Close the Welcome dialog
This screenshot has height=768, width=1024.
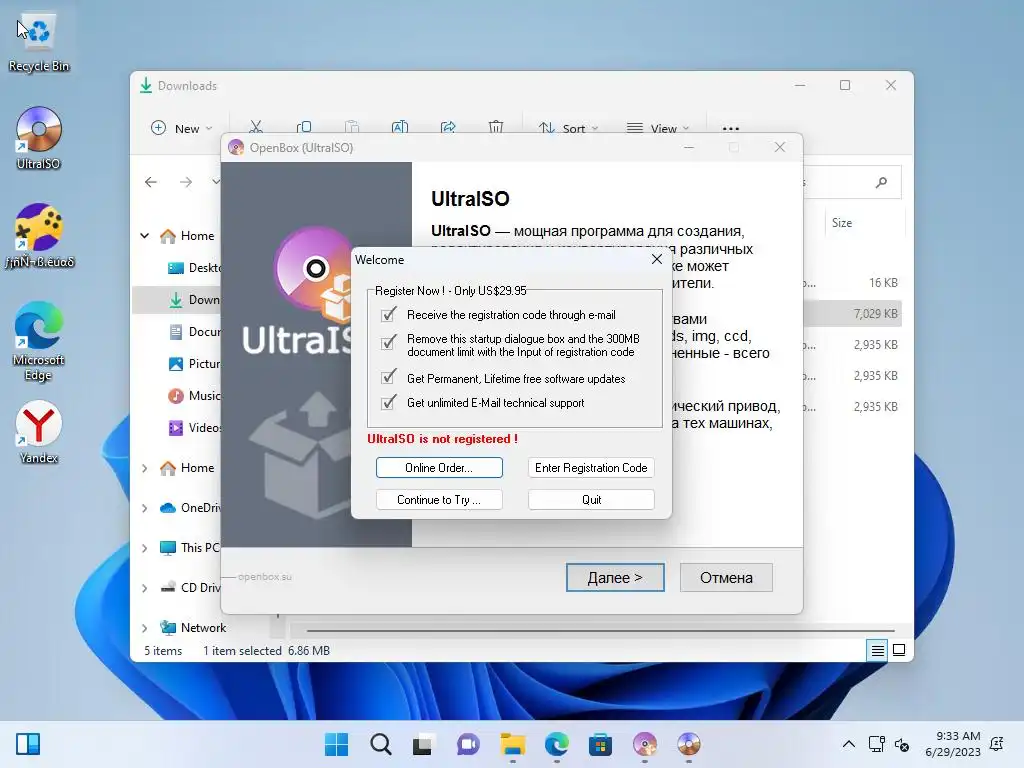[x=657, y=259]
